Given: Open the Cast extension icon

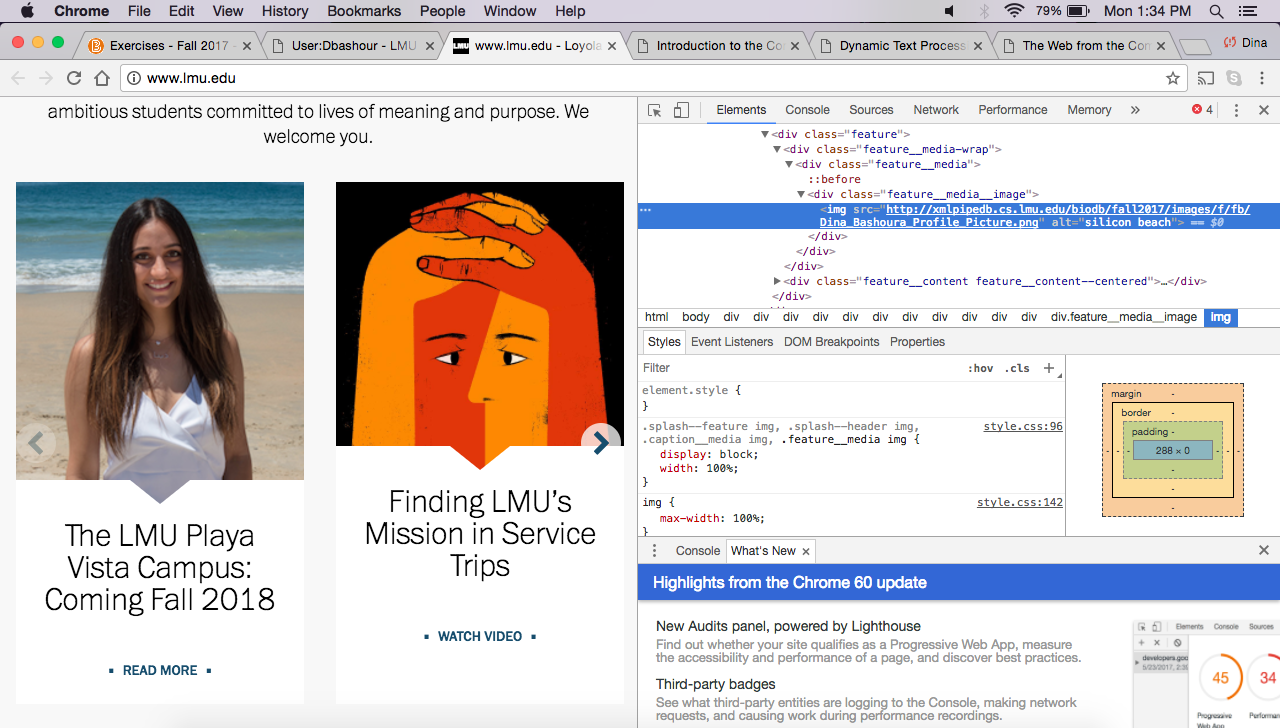Looking at the screenshot, I should 1206,78.
